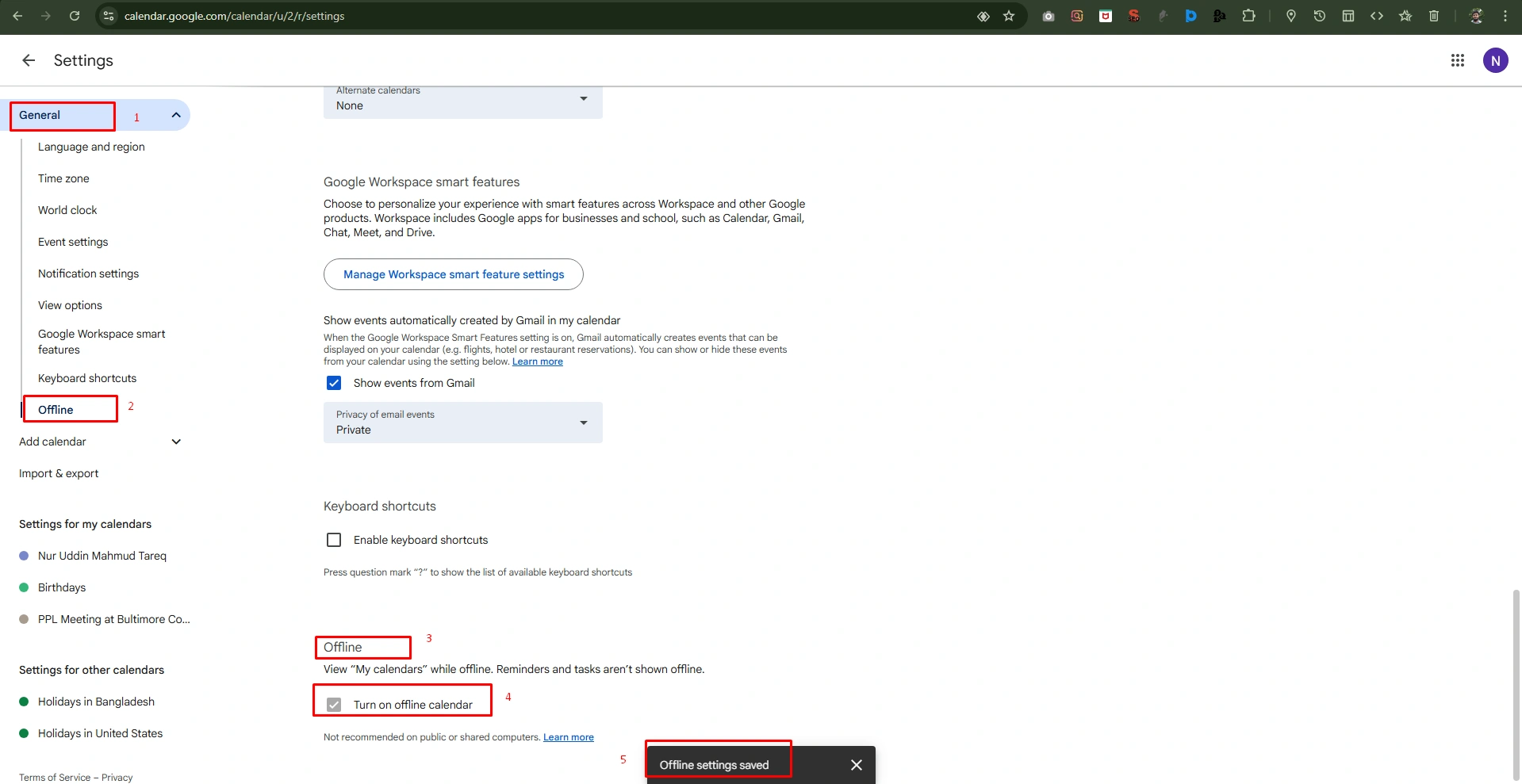Click the trash bin toolbar icon
The height and width of the screenshot is (784, 1522).
1434,16
